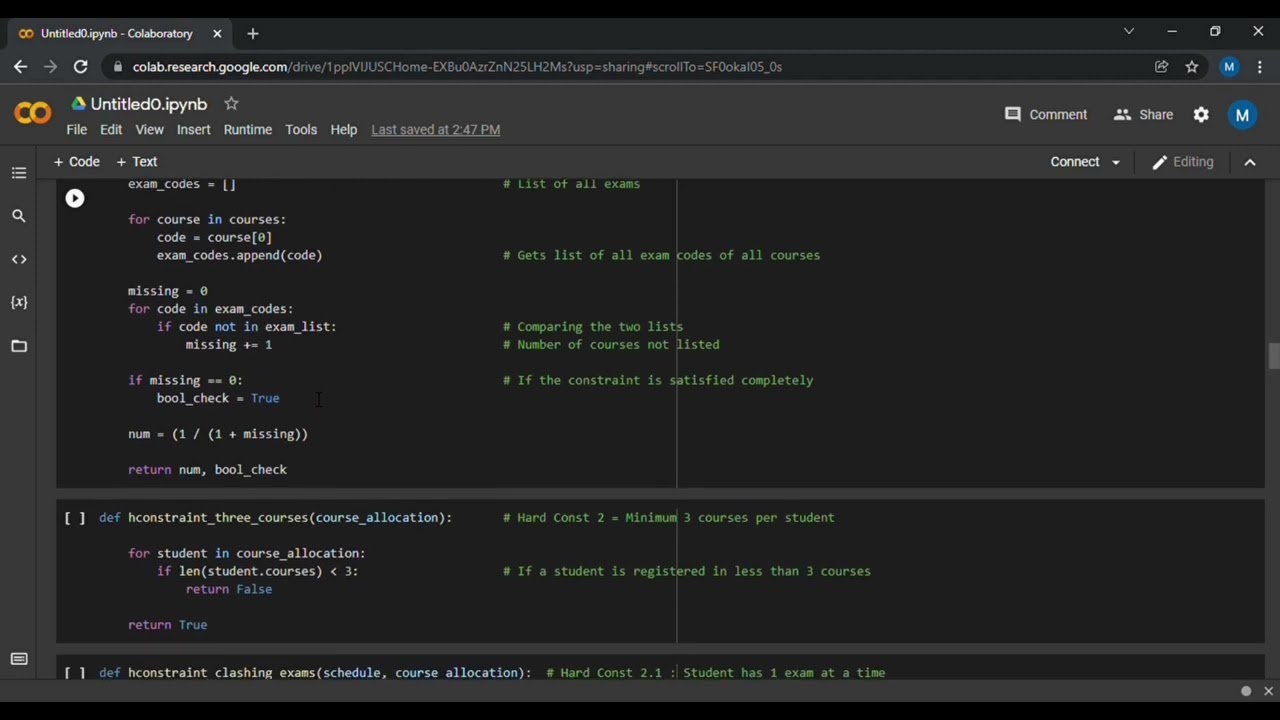This screenshot has height=720, width=1280.
Task: Open the Comment panel
Action: [x=1046, y=114]
